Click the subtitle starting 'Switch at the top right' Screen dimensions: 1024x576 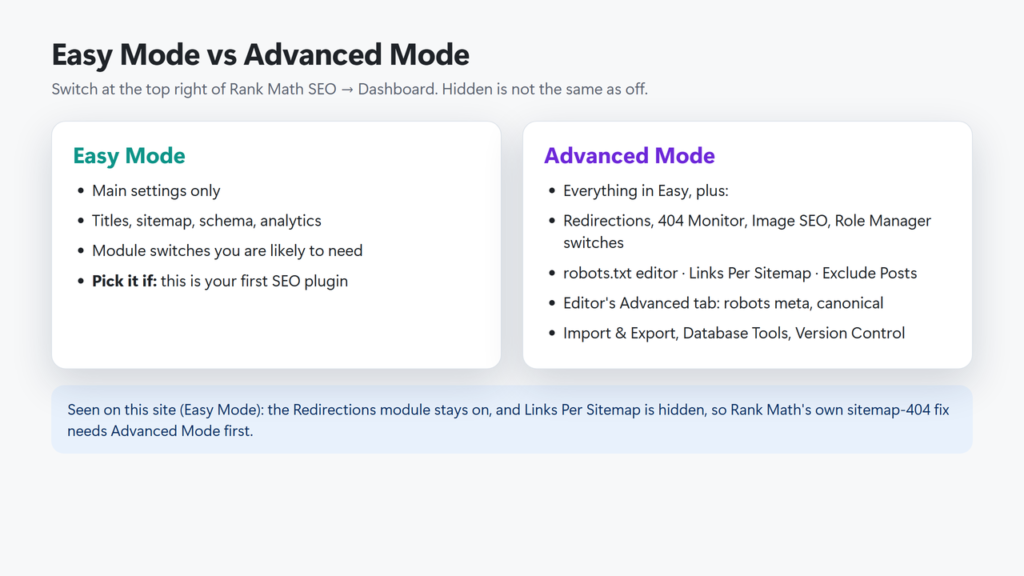[349, 89]
